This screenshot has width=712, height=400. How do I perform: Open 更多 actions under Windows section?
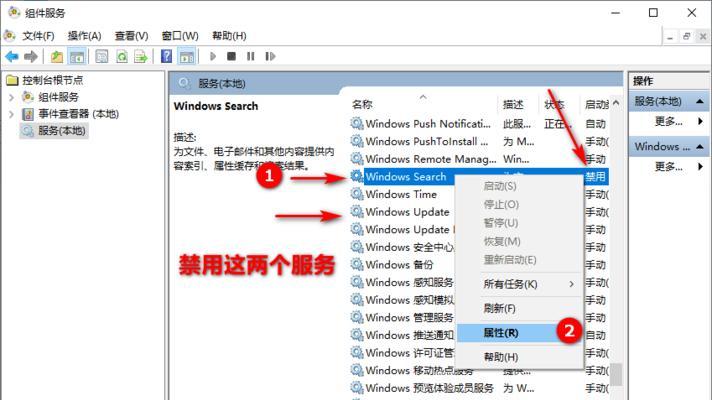(x=668, y=167)
